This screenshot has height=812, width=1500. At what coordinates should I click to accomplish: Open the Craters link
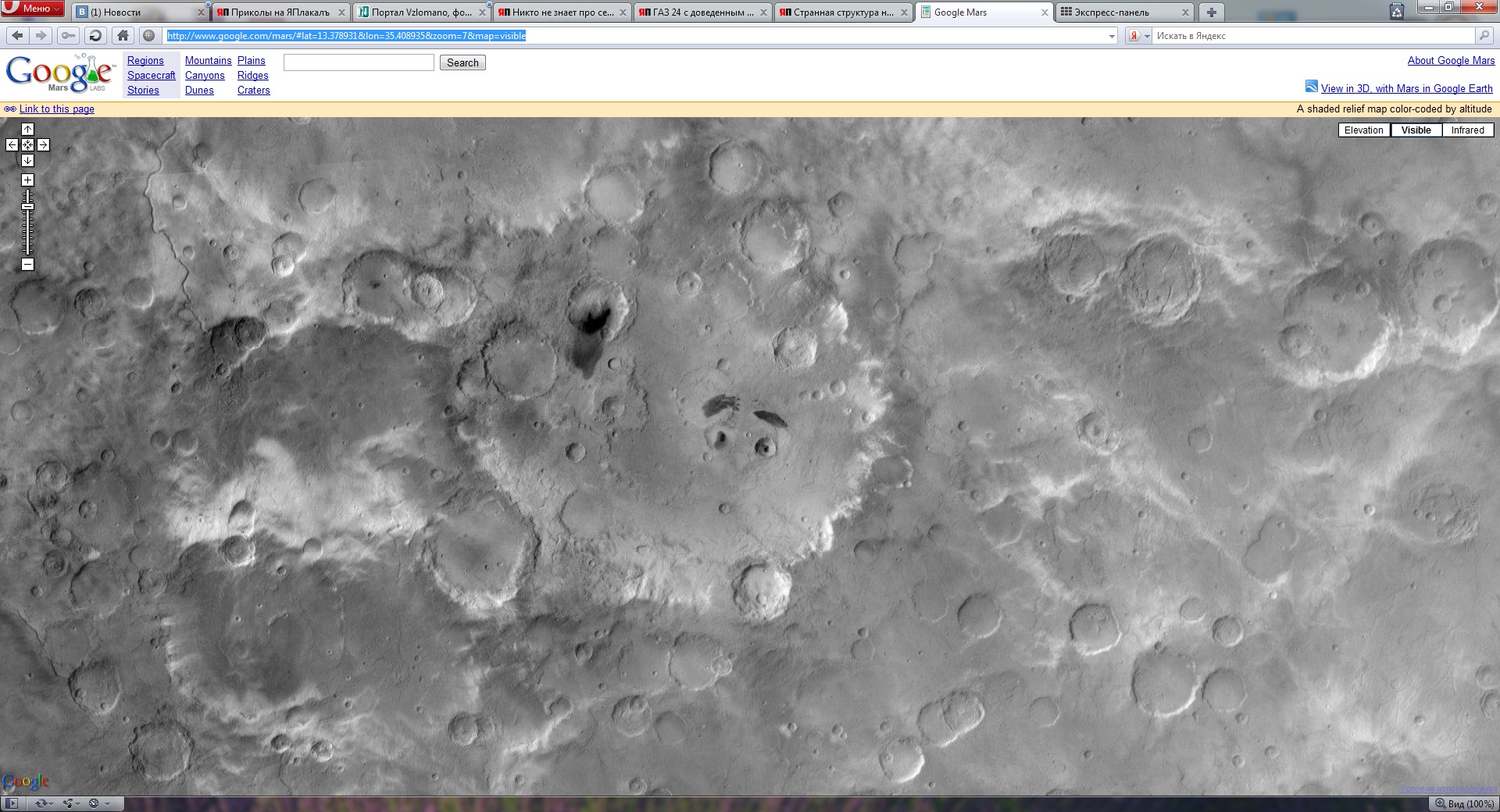[253, 91]
